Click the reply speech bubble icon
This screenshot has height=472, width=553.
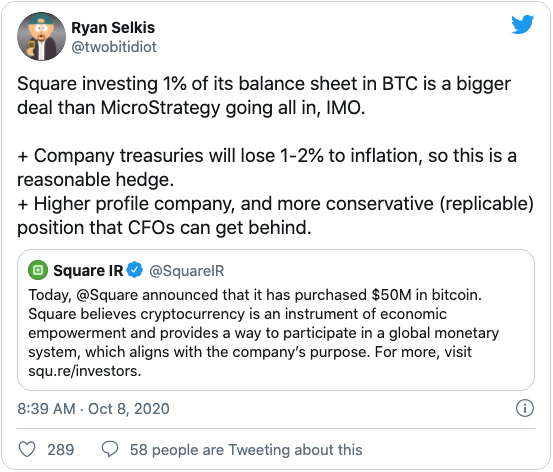coord(110,449)
